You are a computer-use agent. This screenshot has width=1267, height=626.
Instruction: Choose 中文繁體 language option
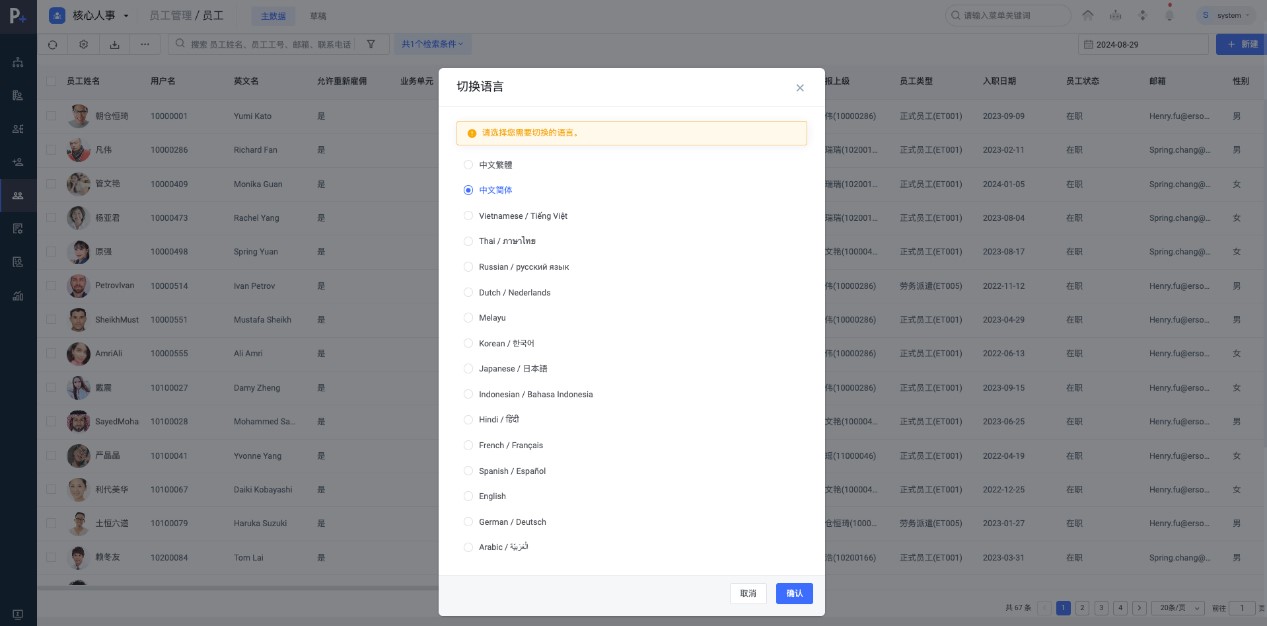point(468,165)
